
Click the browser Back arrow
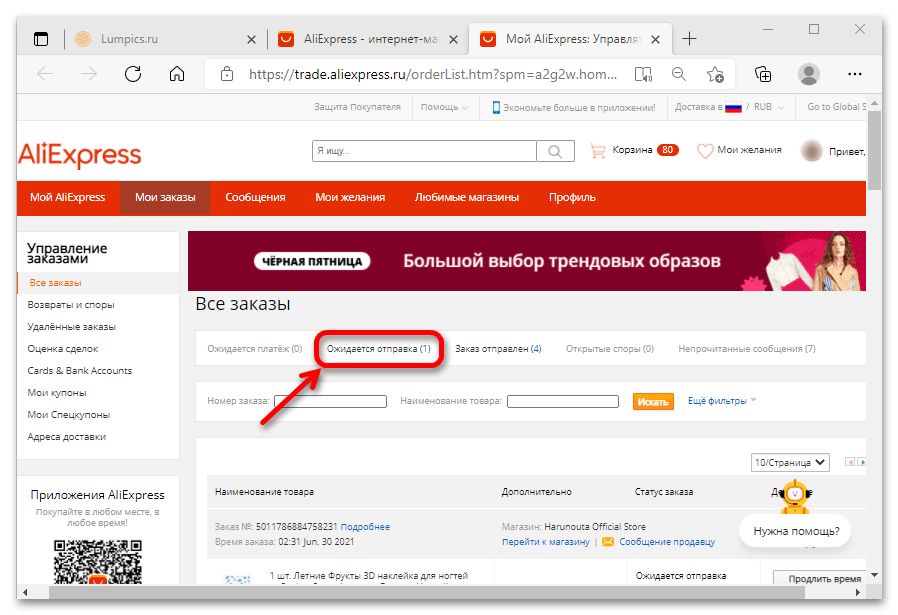[45, 74]
